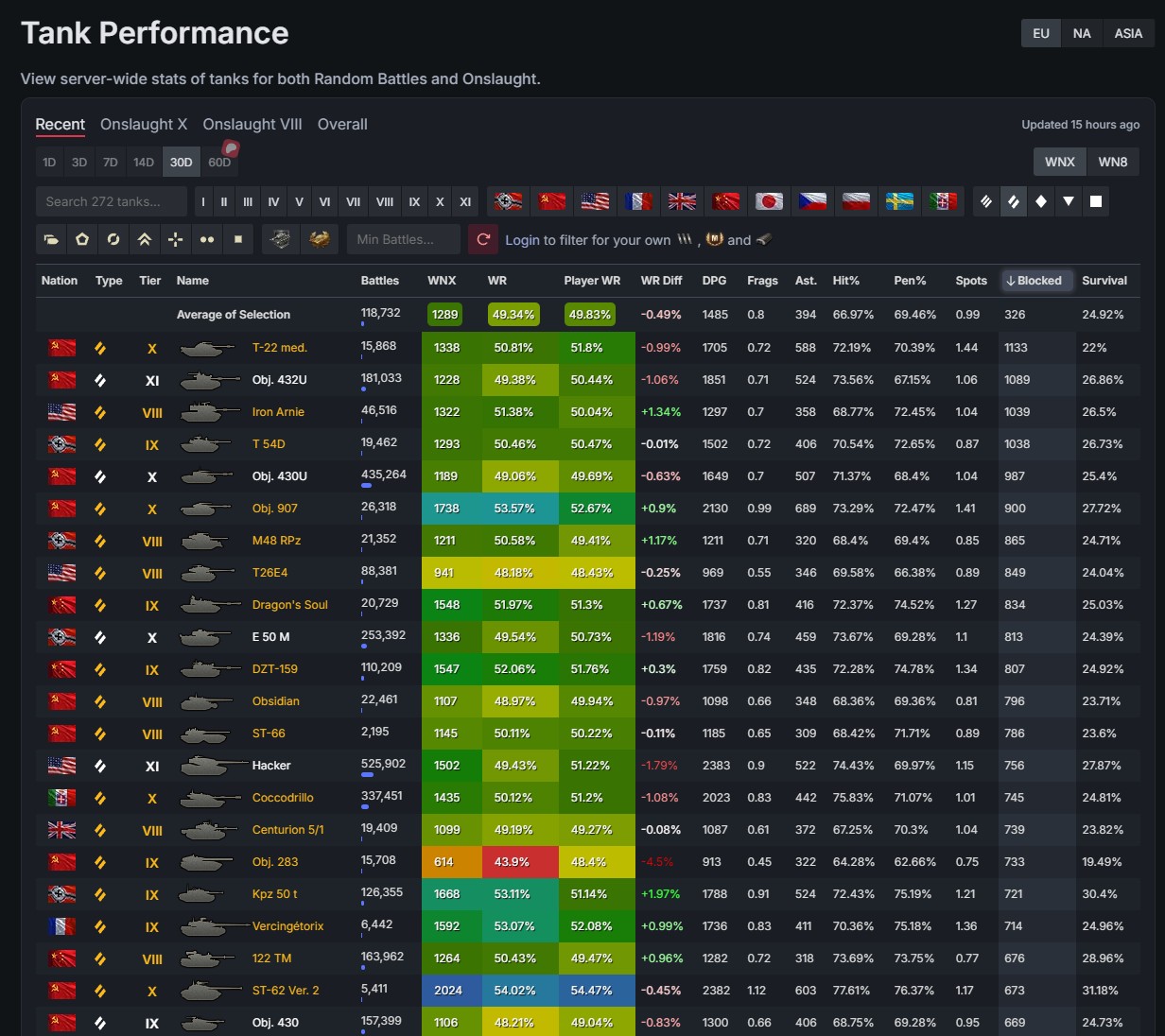Filter by the German nation flag
This screenshot has width=1165, height=1036.
(508, 201)
